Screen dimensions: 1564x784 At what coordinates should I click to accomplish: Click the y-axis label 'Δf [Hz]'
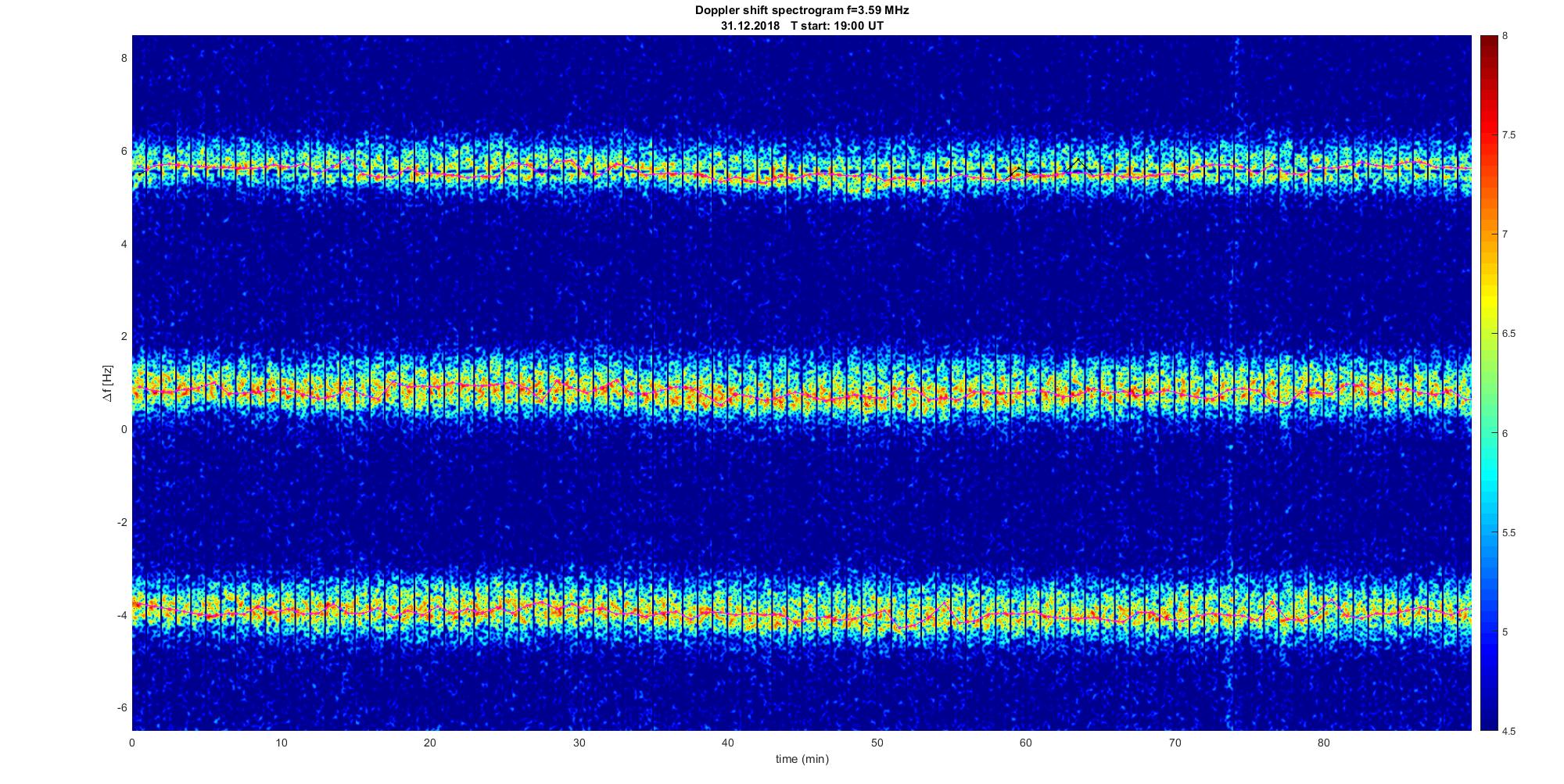click(x=108, y=383)
